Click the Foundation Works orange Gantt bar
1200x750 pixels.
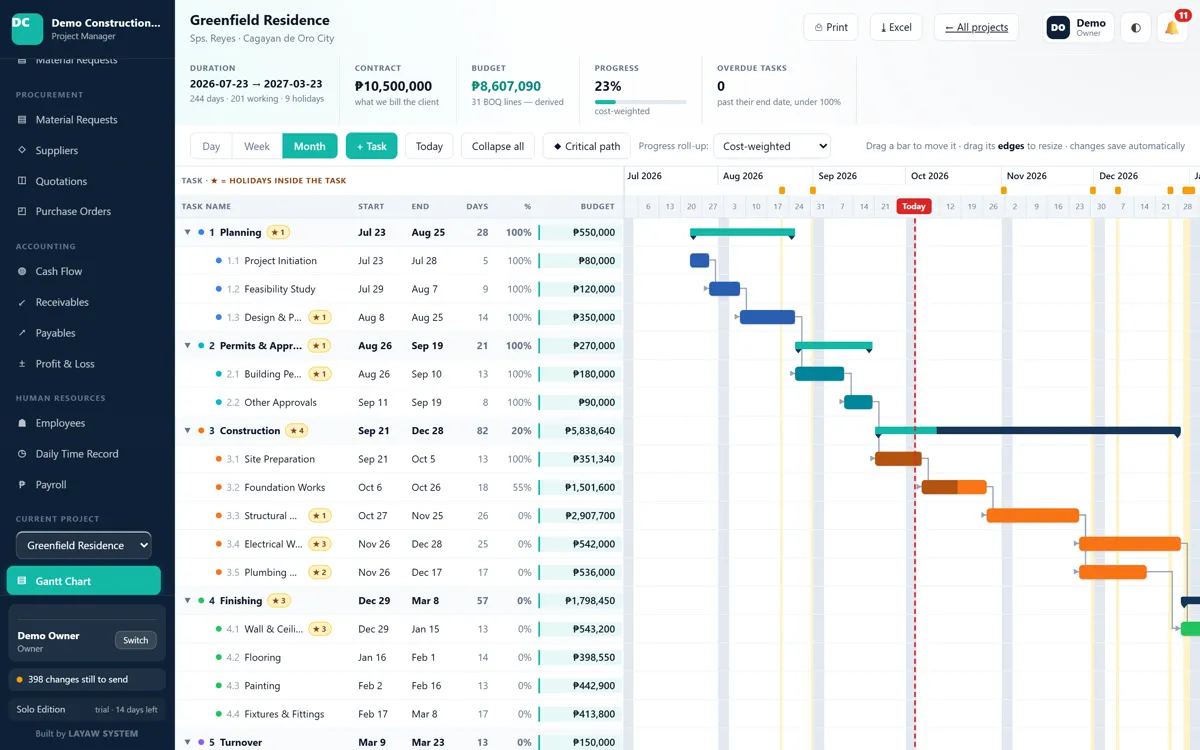[x=954, y=487]
